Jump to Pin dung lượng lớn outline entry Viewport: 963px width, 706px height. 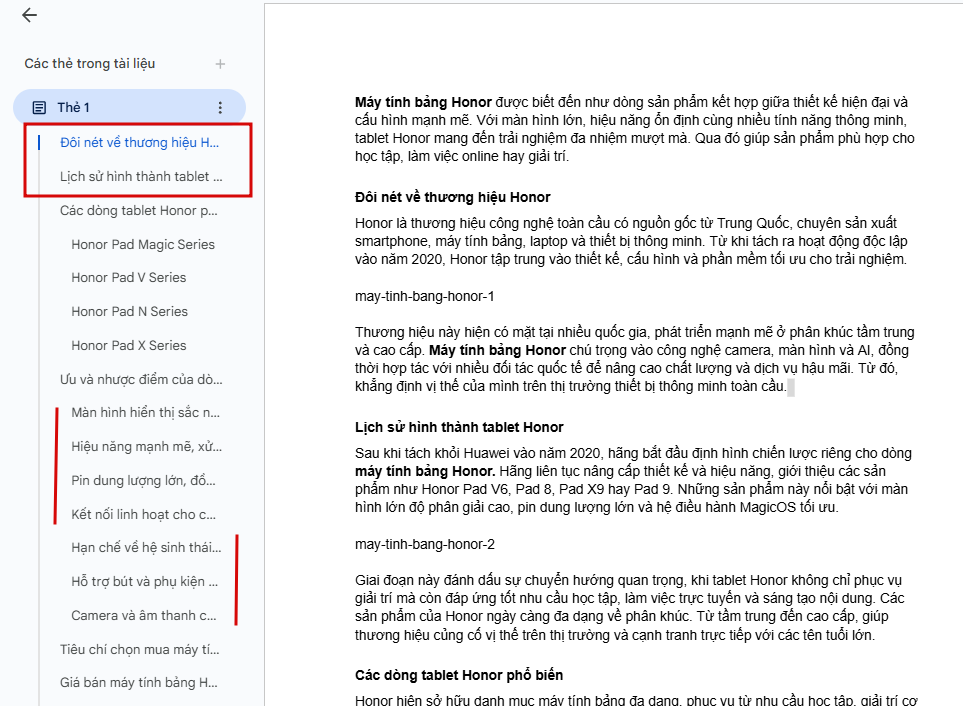click(x=144, y=480)
